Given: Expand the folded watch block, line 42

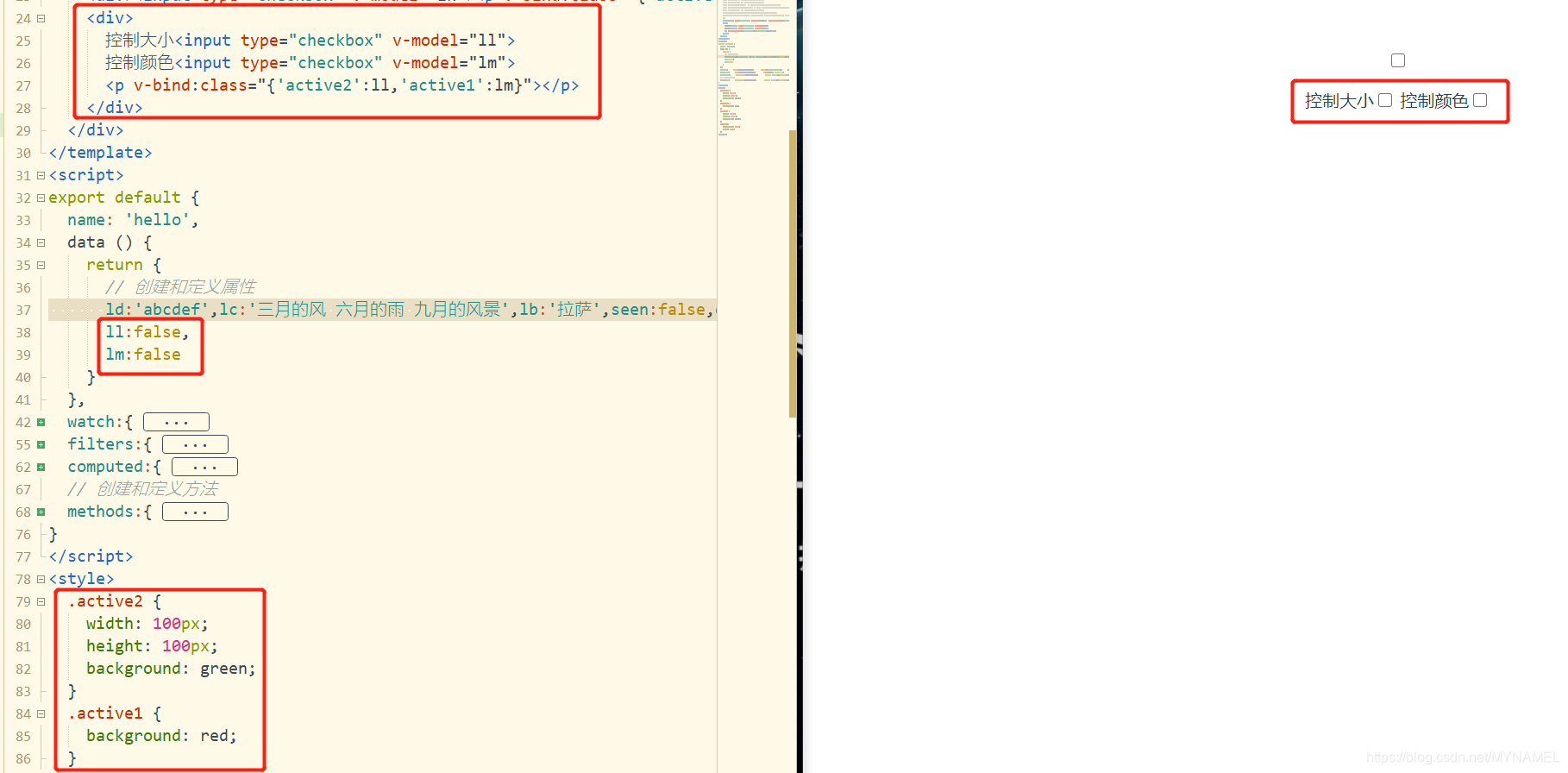Looking at the screenshot, I should tap(41, 422).
